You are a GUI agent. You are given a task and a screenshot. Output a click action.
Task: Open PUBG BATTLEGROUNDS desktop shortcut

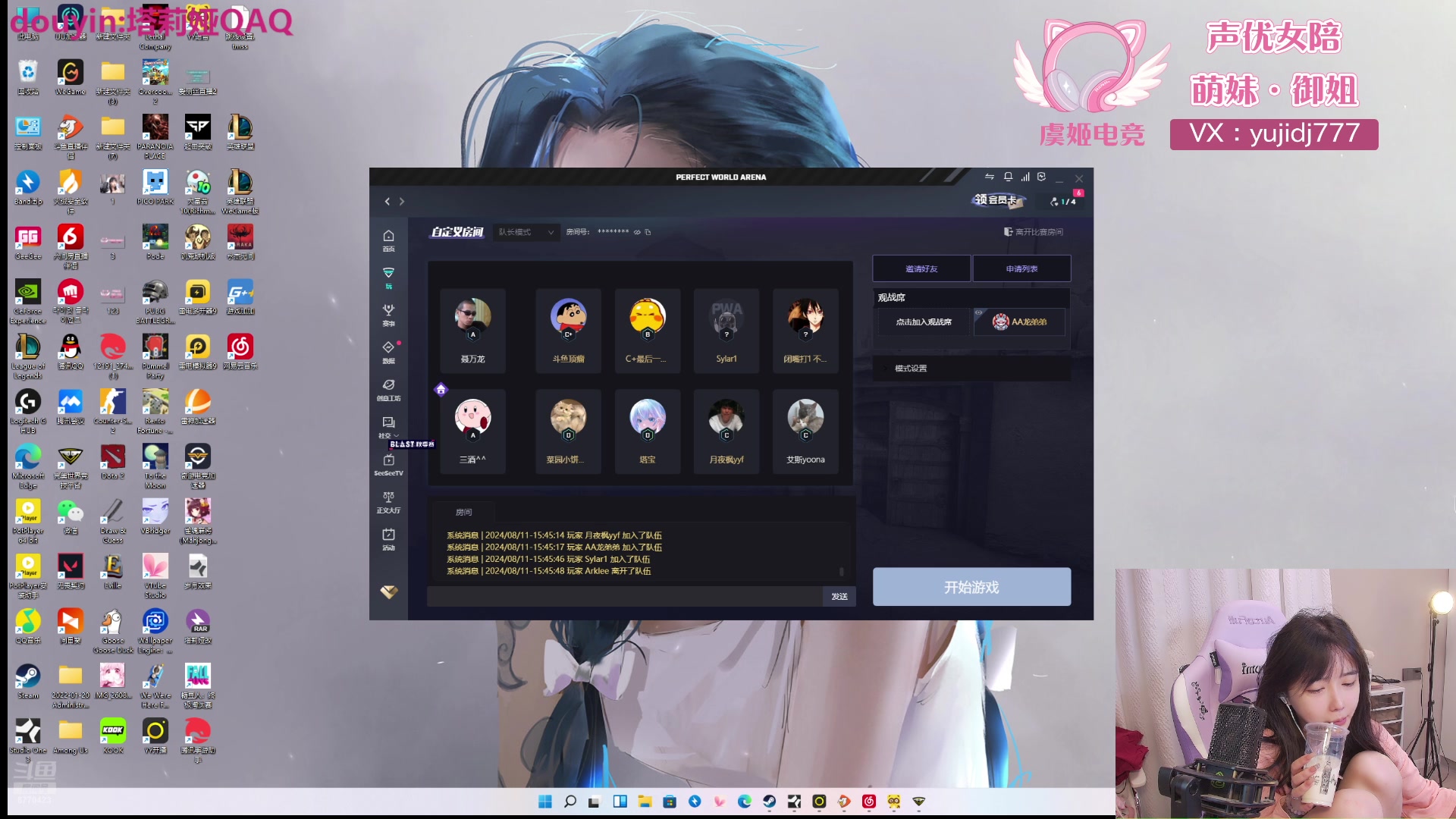[155, 301]
